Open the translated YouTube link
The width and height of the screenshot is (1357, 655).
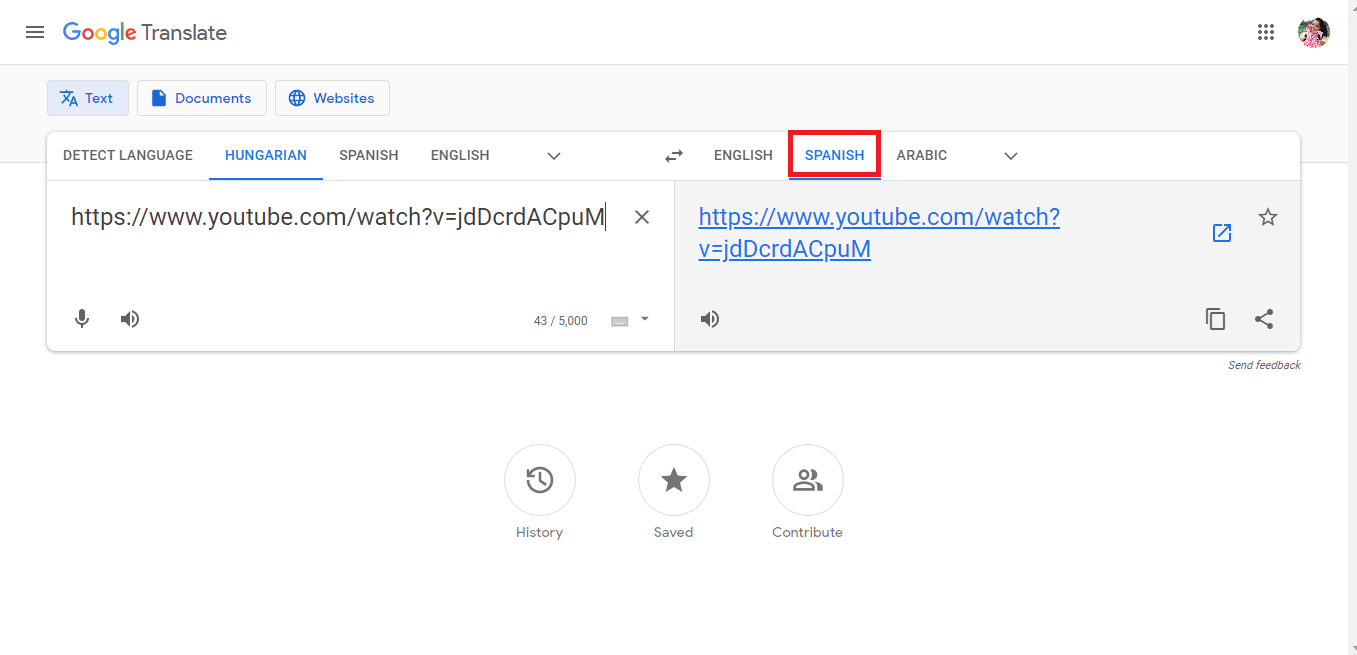879,233
